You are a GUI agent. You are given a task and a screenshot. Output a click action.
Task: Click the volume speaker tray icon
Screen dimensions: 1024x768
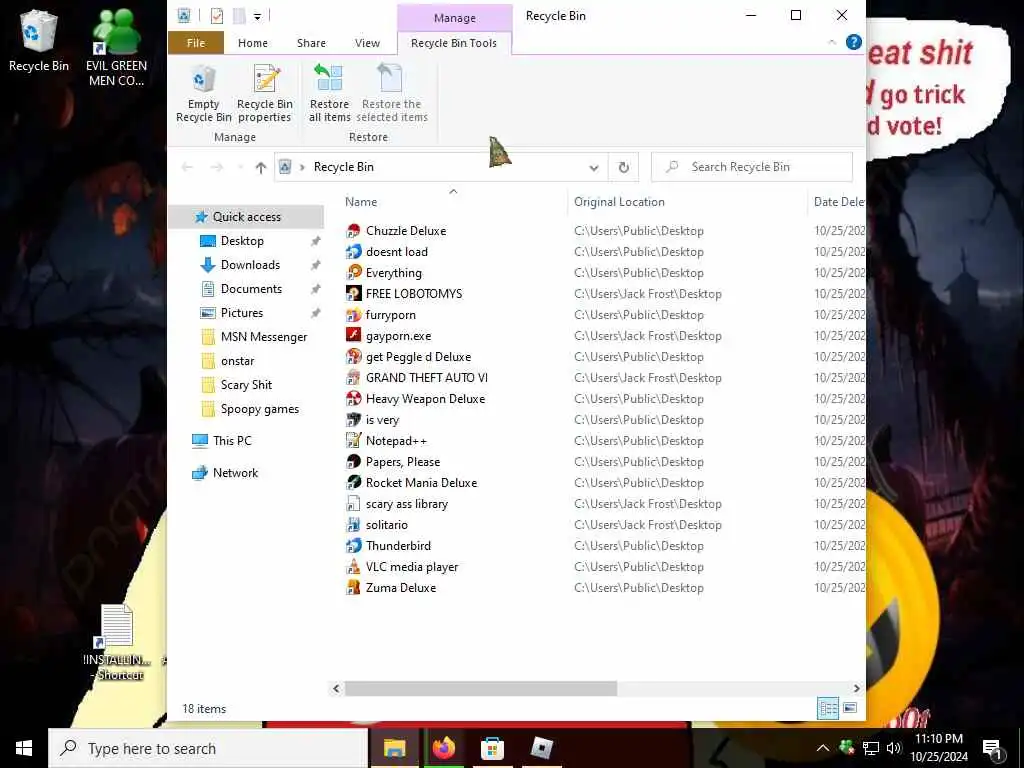pos(894,748)
